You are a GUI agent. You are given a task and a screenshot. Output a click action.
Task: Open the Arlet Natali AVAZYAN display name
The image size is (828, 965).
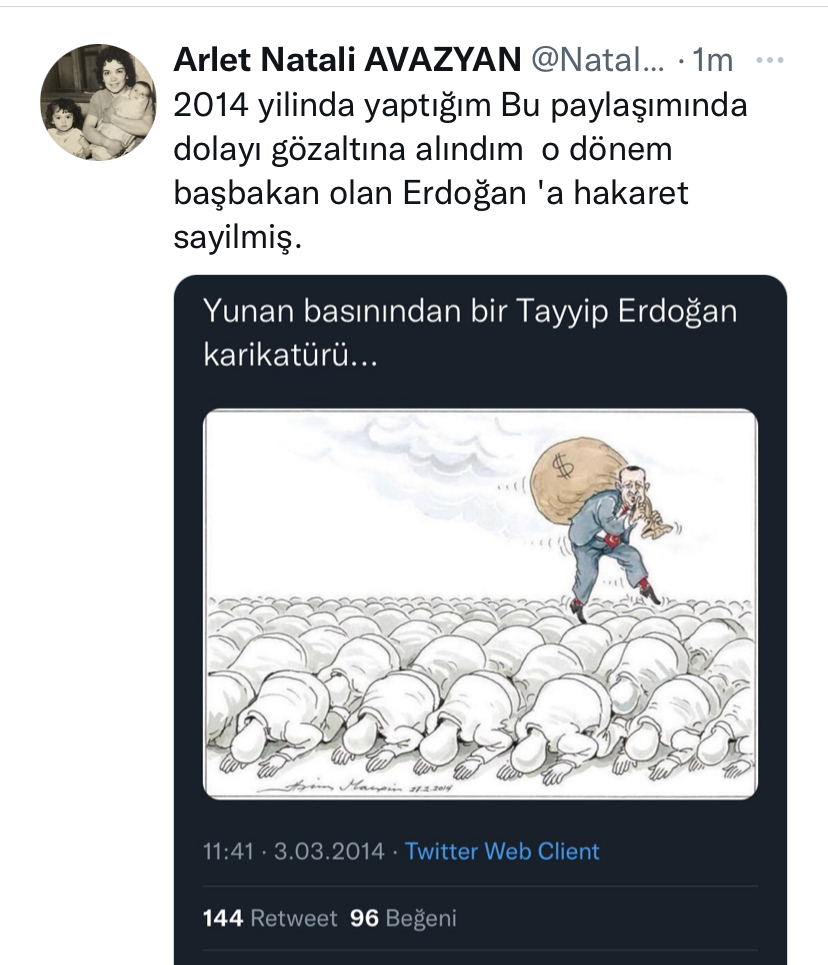347,60
